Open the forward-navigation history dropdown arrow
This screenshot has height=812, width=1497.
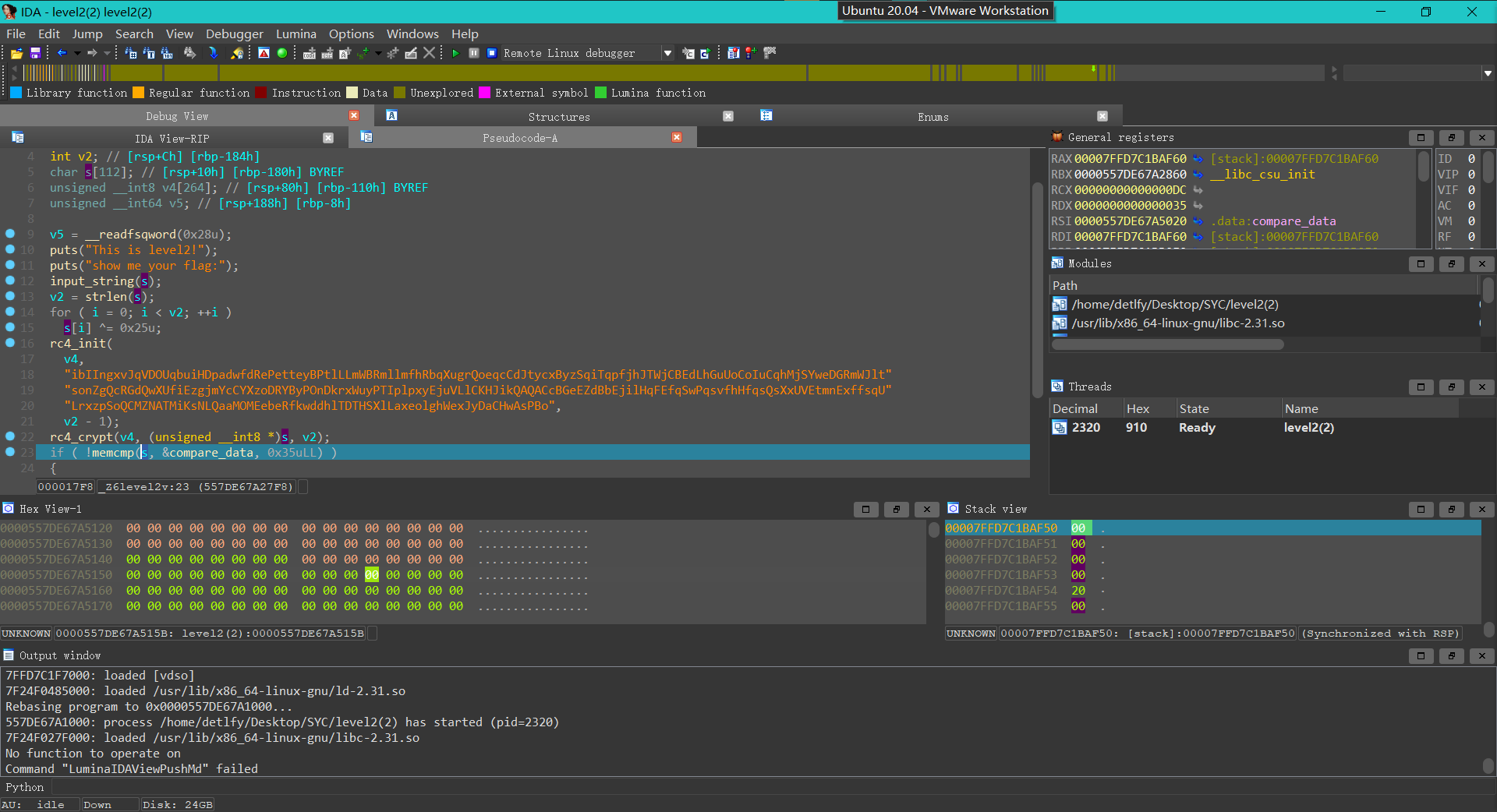pos(107,53)
